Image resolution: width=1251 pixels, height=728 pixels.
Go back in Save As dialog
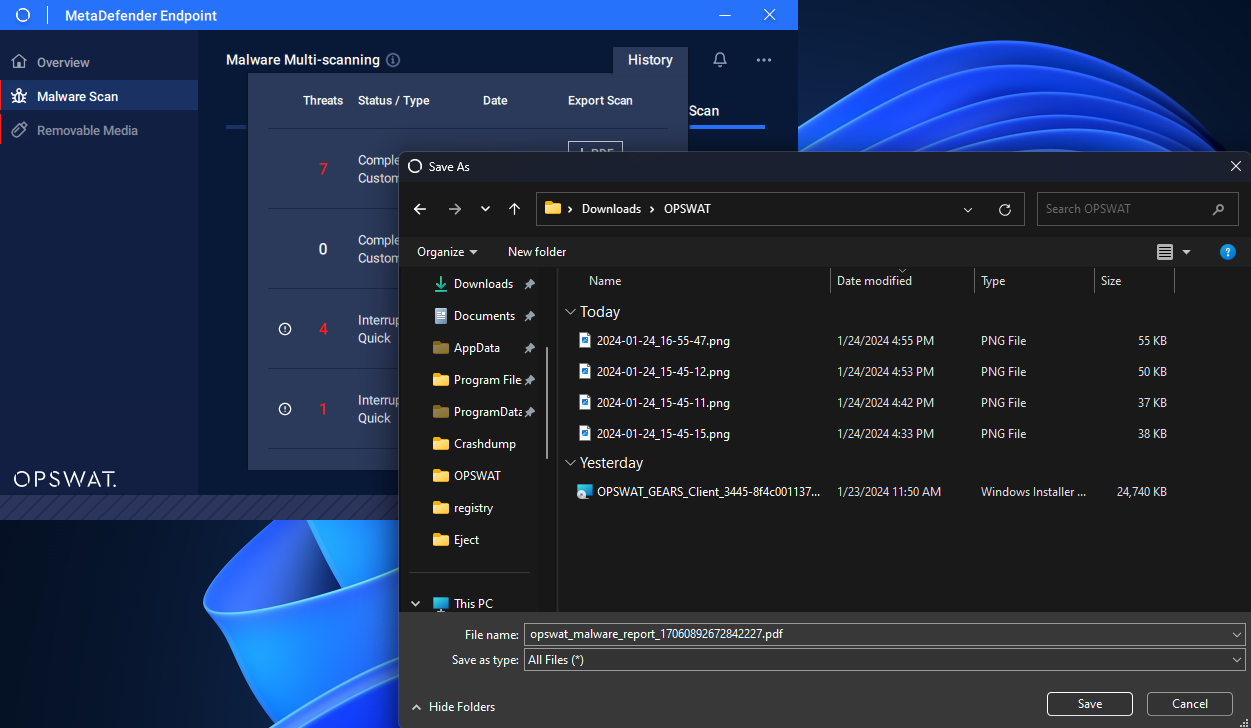(420, 209)
